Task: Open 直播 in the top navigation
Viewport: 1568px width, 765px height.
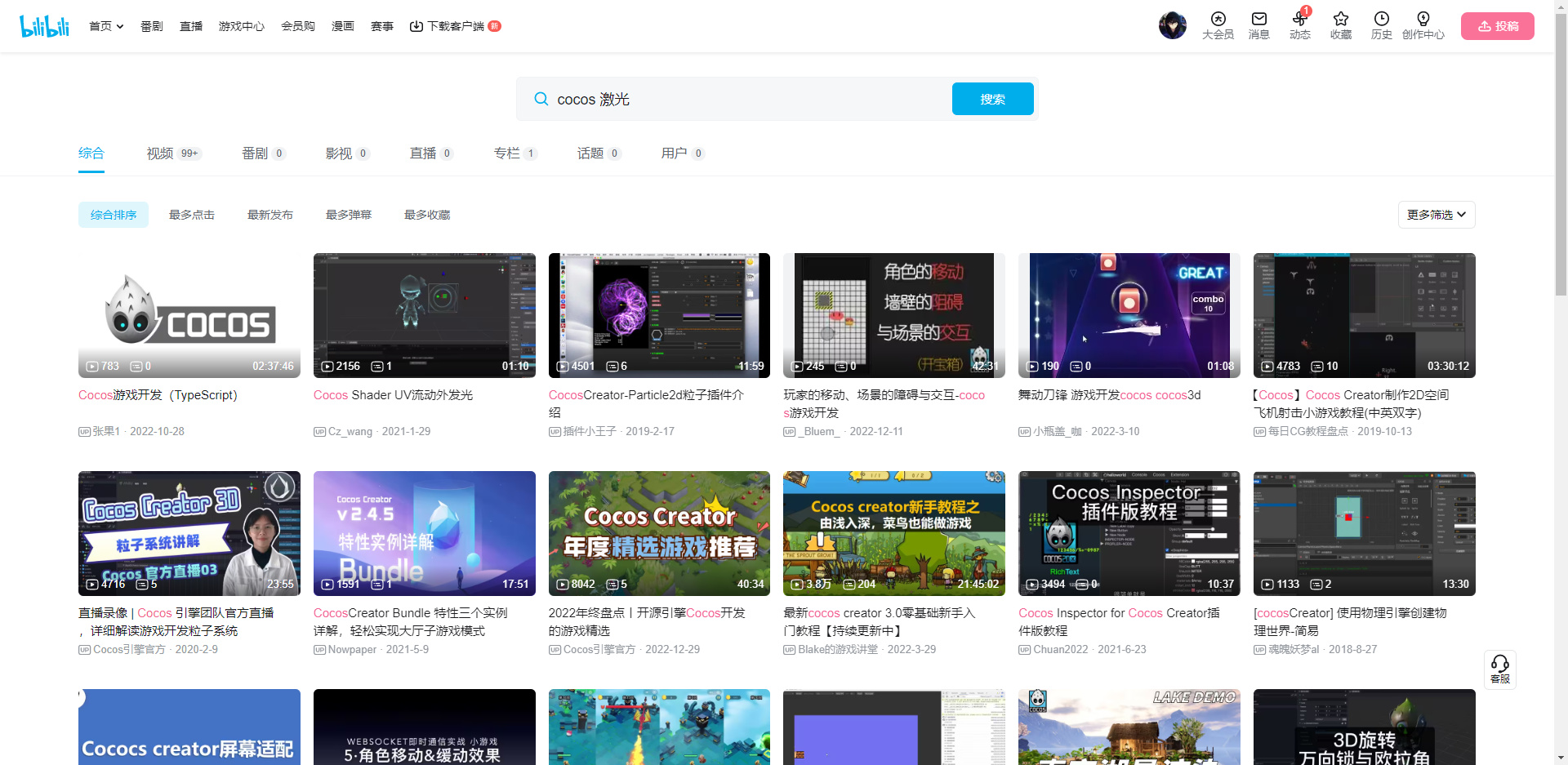Action: pos(191,26)
